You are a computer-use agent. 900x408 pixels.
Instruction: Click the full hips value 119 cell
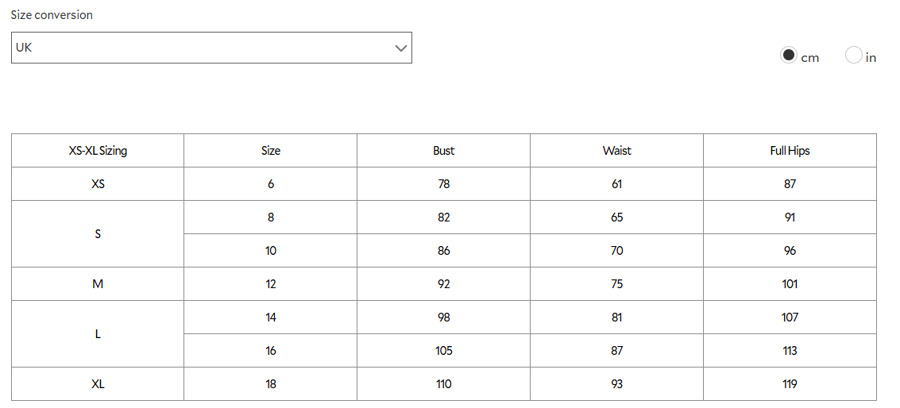[x=790, y=384]
